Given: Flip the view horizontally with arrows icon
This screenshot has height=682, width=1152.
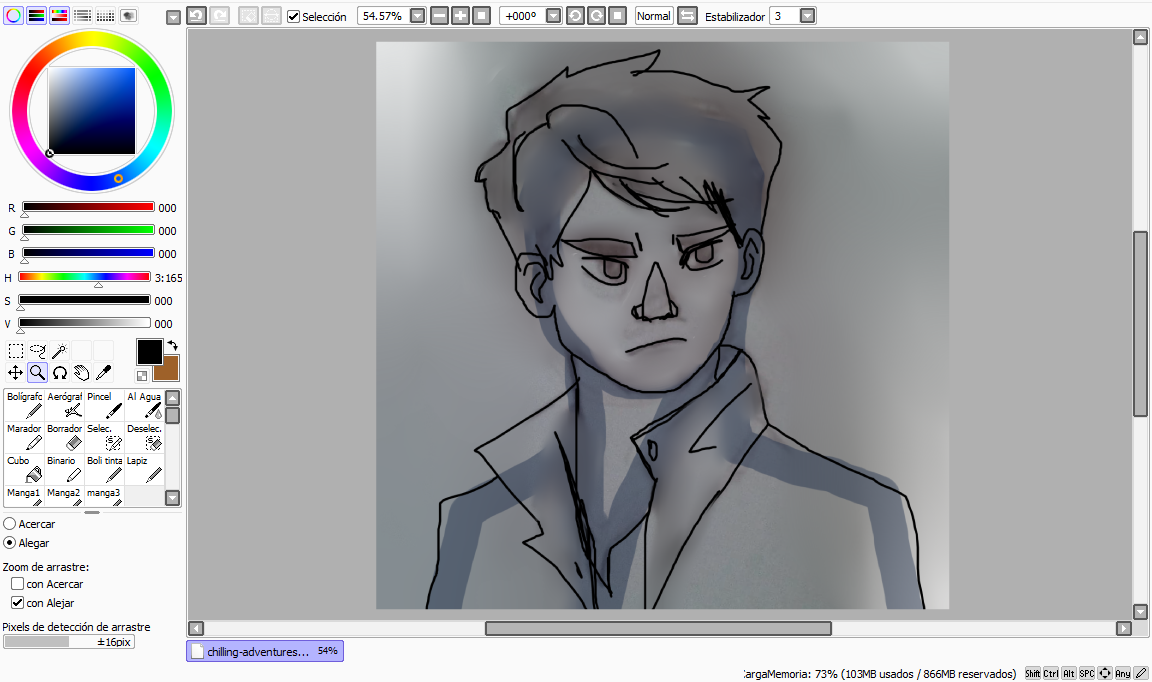Looking at the screenshot, I should [x=687, y=15].
